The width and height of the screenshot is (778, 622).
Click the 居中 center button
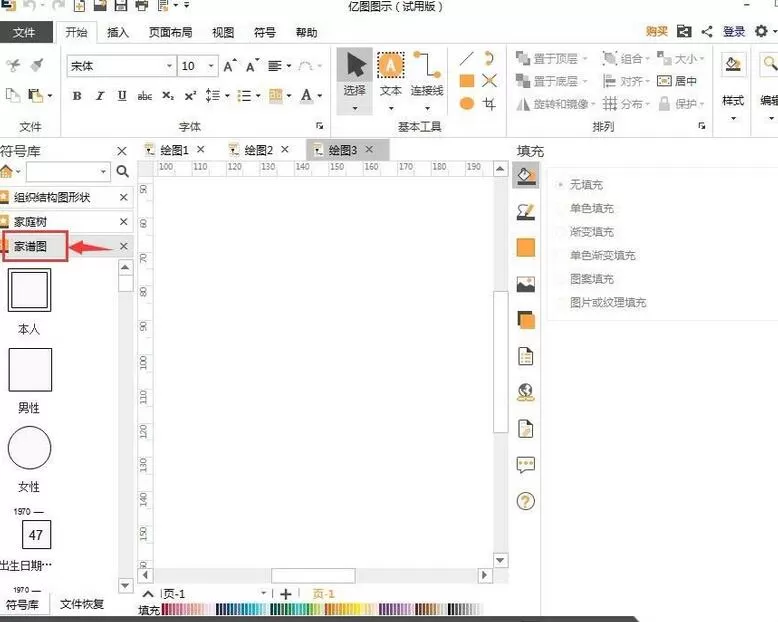[677, 81]
